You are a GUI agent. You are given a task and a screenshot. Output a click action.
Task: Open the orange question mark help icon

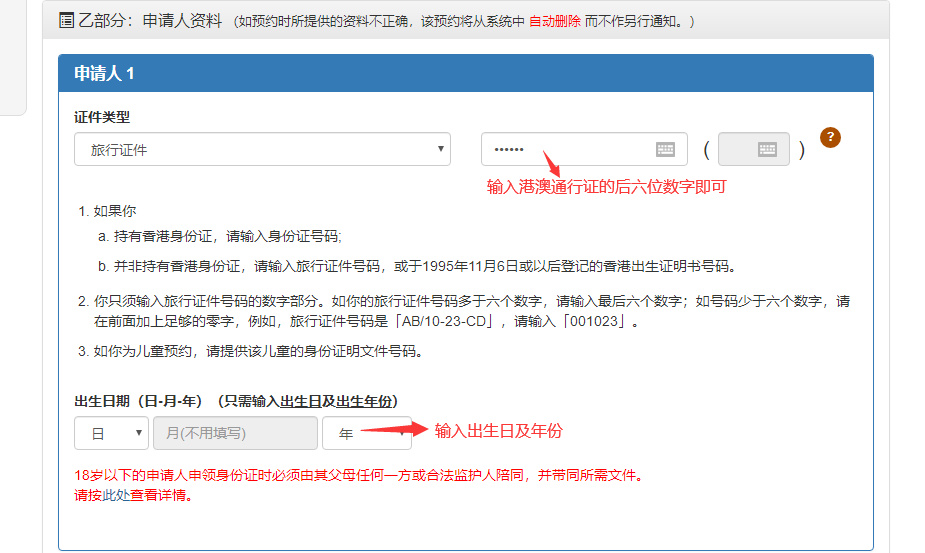pyautogui.click(x=829, y=138)
